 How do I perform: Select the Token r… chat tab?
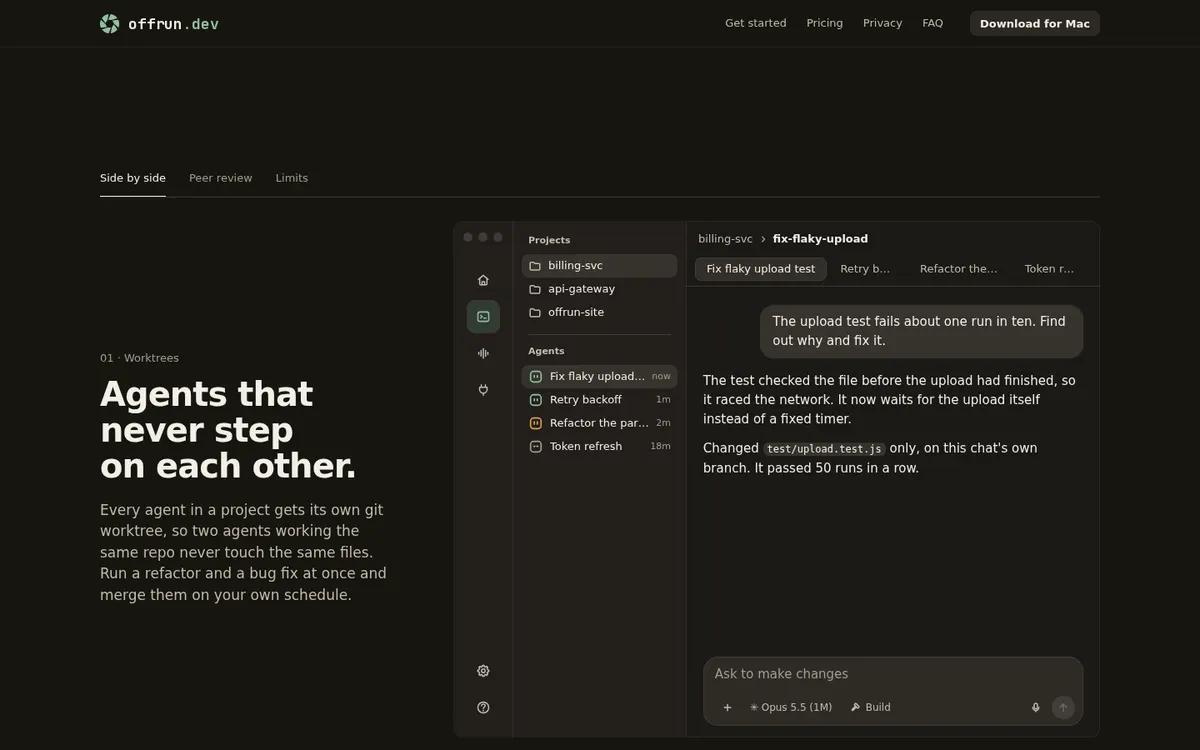point(1049,269)
